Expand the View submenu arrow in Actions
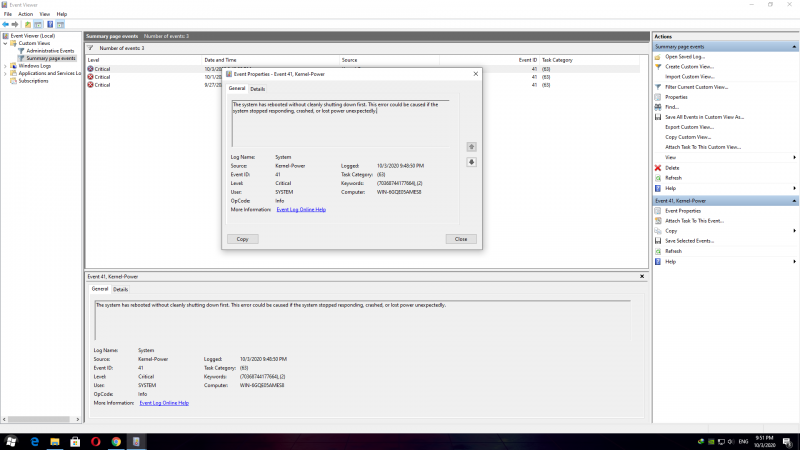This screenshot has height=450, width=800. pos(794,157)
